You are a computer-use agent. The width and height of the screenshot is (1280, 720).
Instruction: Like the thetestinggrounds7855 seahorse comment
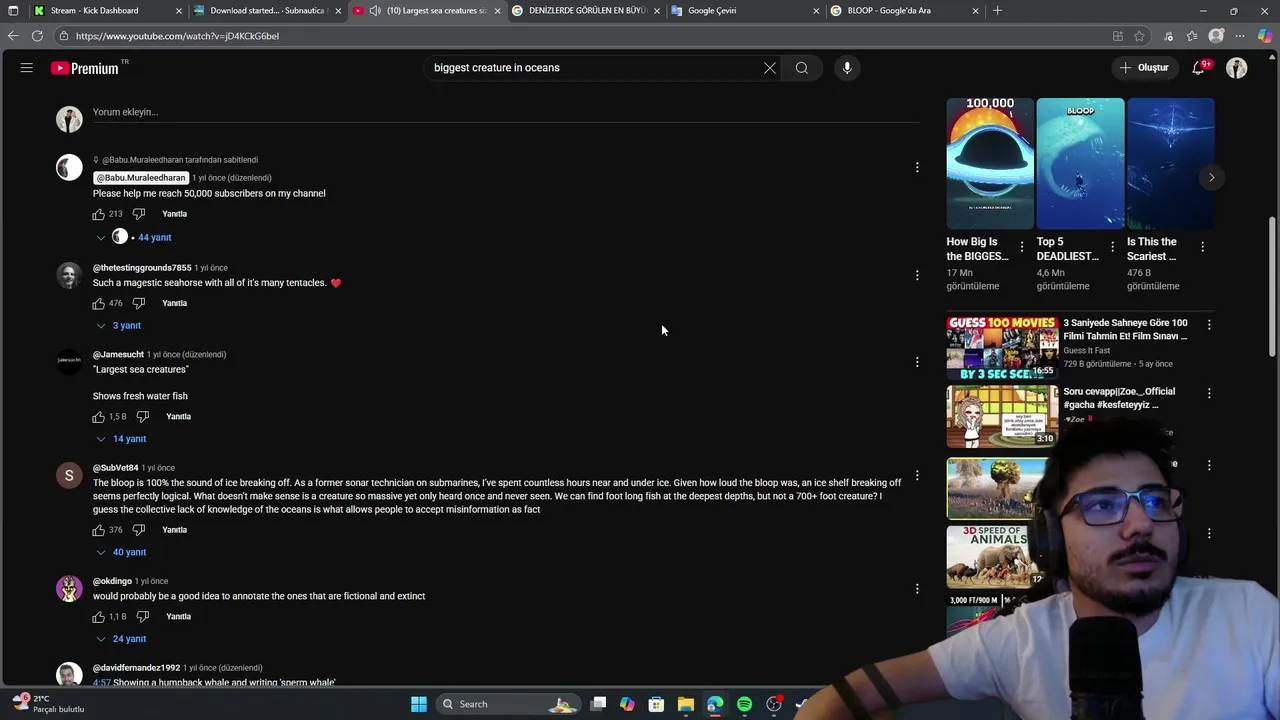pyautogui.click(x=99, y=303)
